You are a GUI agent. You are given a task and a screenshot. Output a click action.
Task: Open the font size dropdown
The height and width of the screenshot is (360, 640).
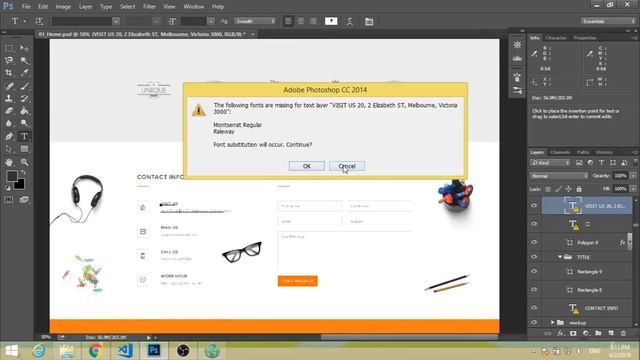[211, 21]
